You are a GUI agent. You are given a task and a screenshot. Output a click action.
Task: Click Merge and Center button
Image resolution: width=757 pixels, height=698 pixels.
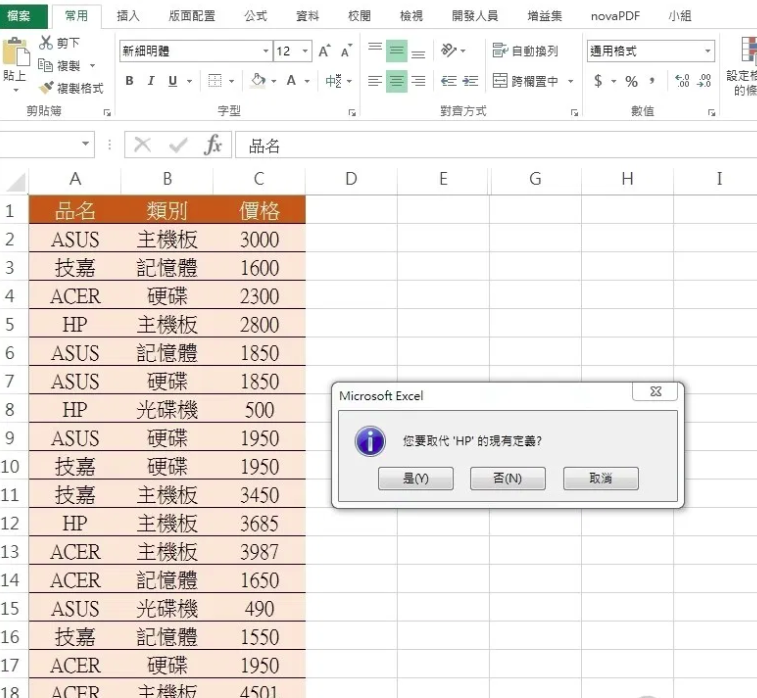525,81
